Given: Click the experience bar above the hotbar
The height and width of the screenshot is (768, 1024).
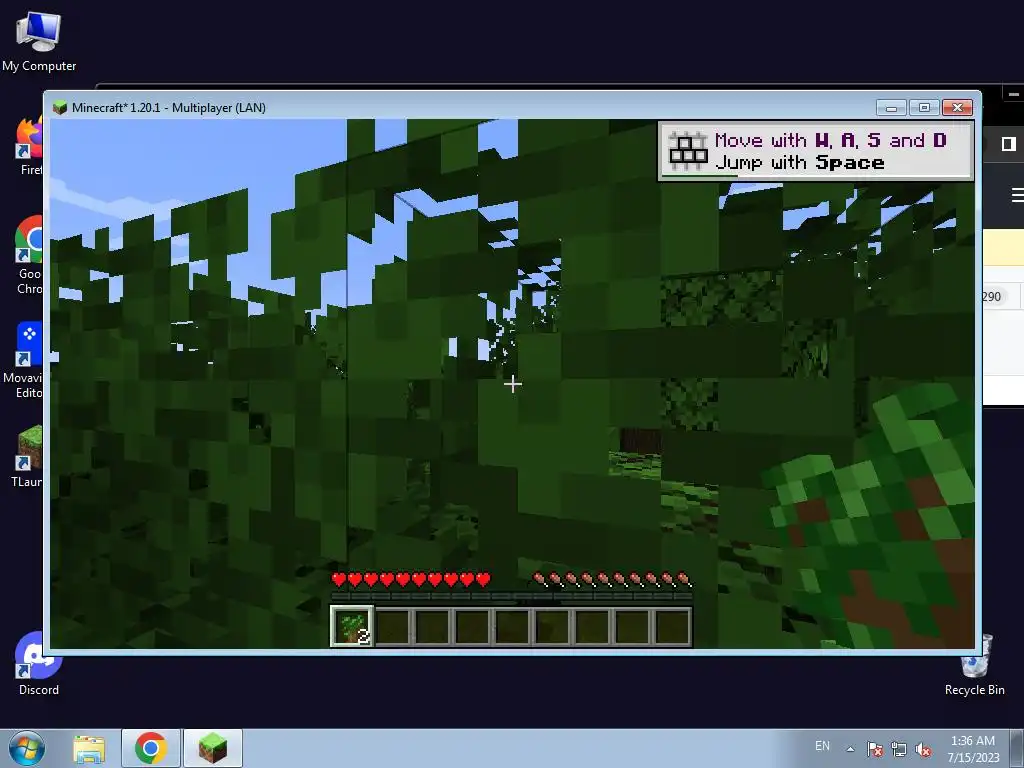Looking at the screenshot, I should tap(511, 596).
